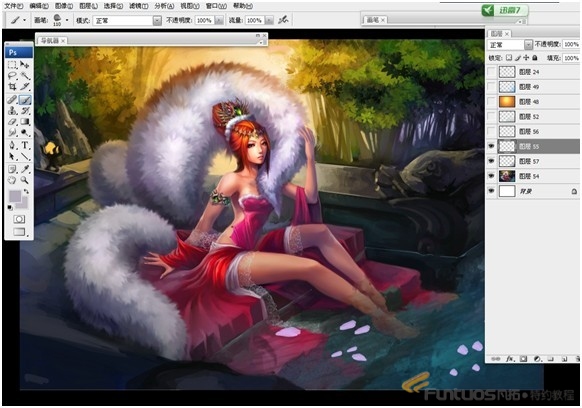
Task: Select the History Brush tool
Action: 25,111
